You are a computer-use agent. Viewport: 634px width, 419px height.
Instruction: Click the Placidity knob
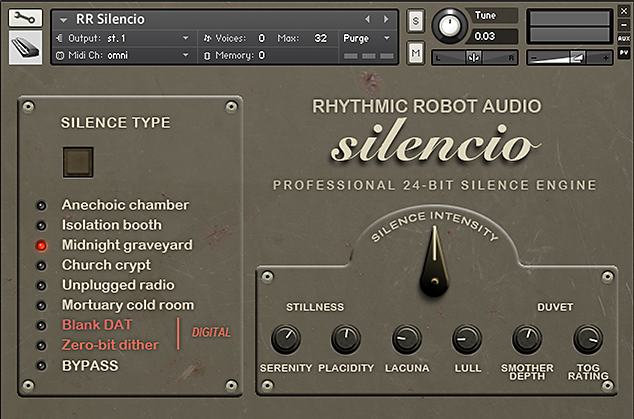pyautogui.click(x=346, y=339)
